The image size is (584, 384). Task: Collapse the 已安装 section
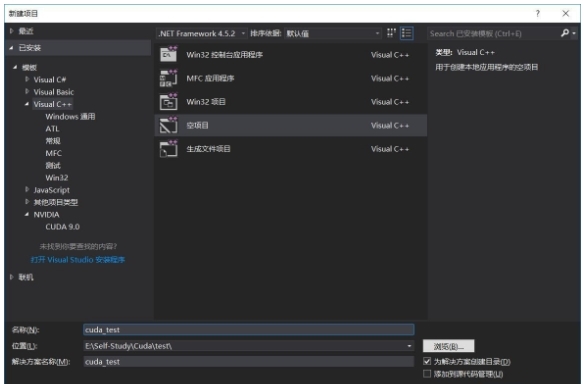12,48
